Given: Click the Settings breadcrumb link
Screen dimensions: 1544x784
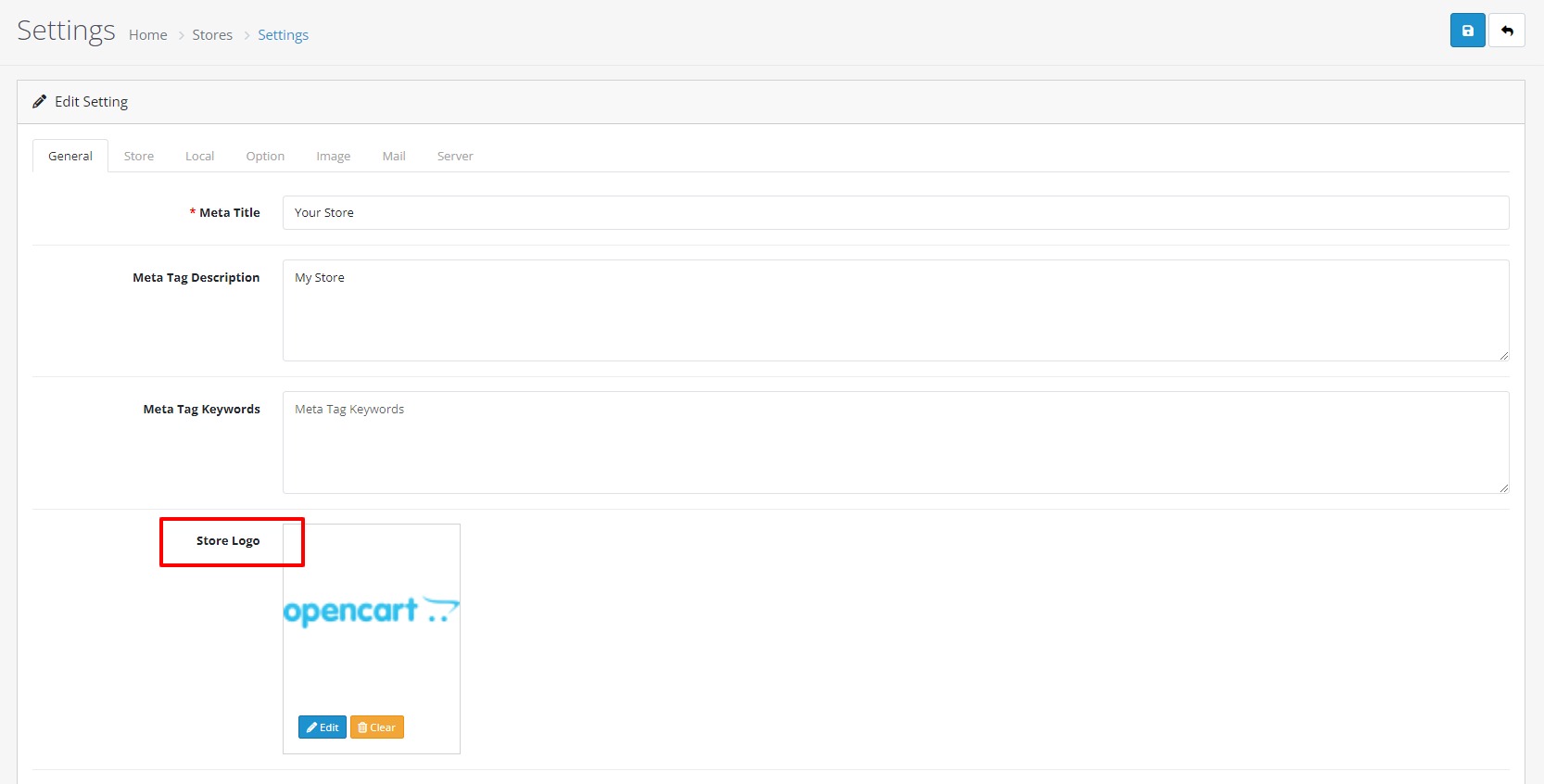Looking at the screenshot, I should [283, 35].
